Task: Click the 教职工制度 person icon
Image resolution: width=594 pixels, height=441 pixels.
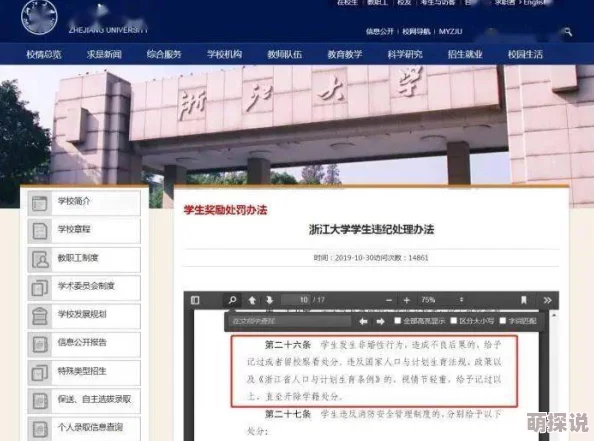Action: 40,260
